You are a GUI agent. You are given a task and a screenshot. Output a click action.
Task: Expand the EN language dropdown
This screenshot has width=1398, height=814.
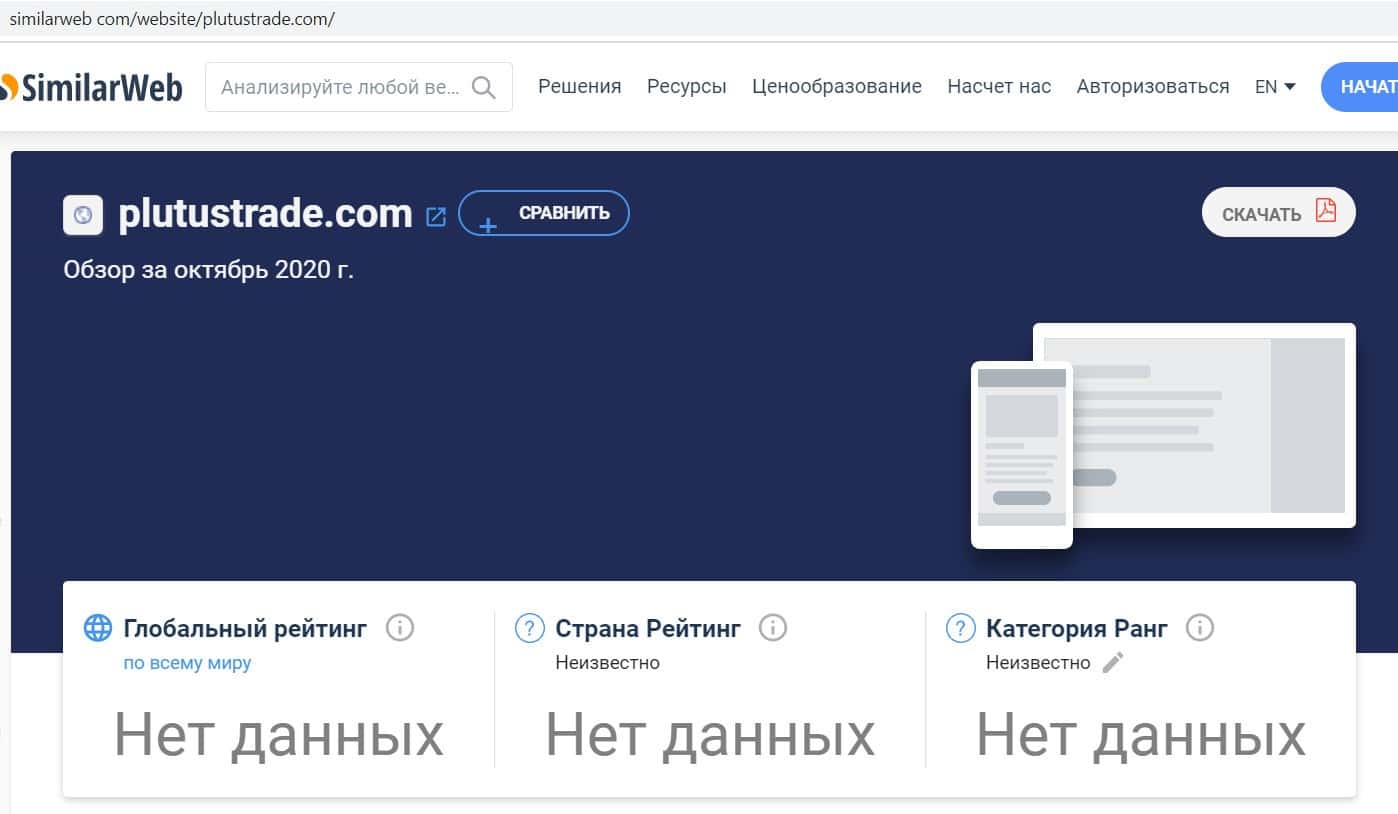1275,87
